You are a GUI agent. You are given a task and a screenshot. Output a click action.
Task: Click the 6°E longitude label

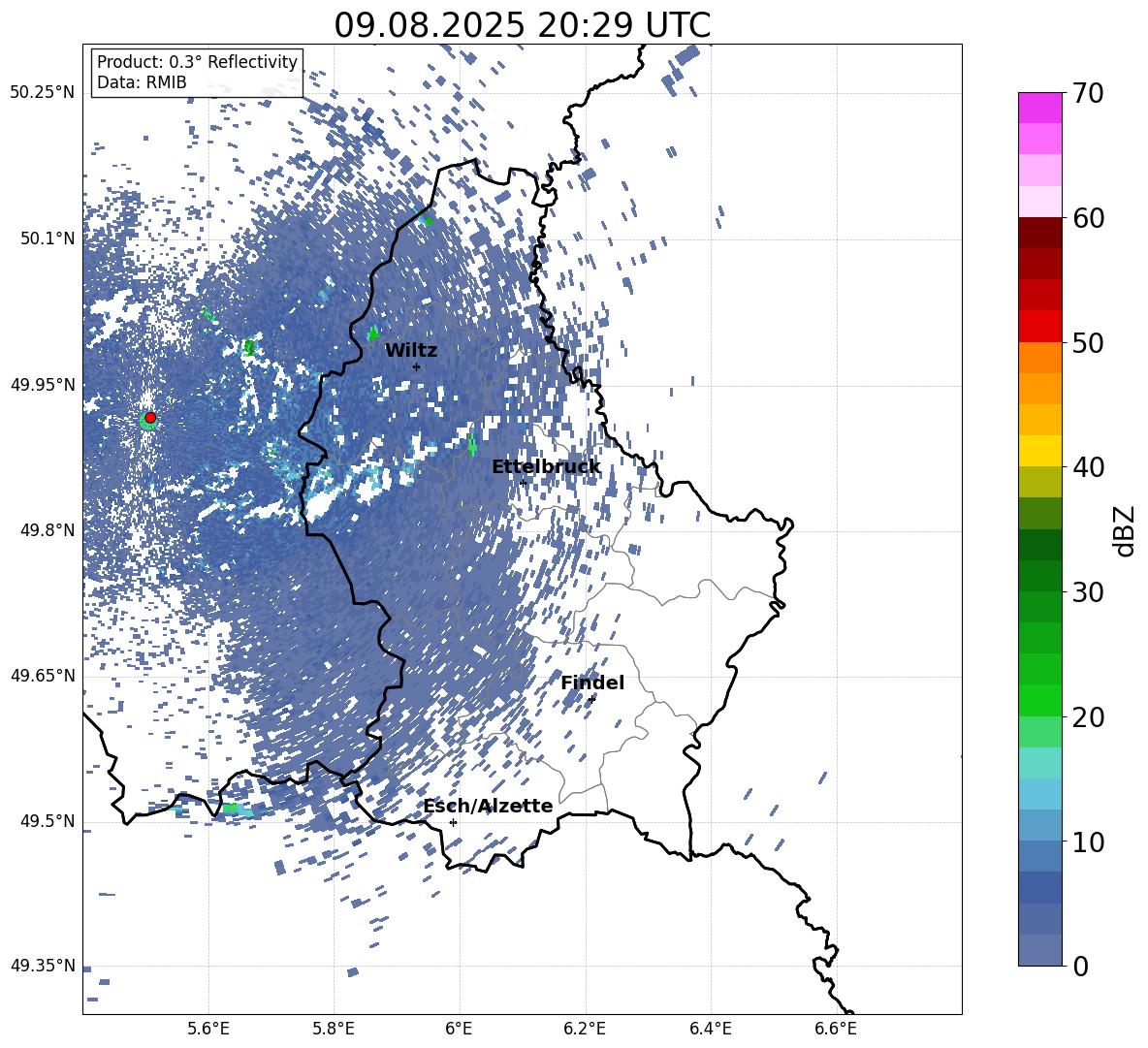[x=459, y=1029]
